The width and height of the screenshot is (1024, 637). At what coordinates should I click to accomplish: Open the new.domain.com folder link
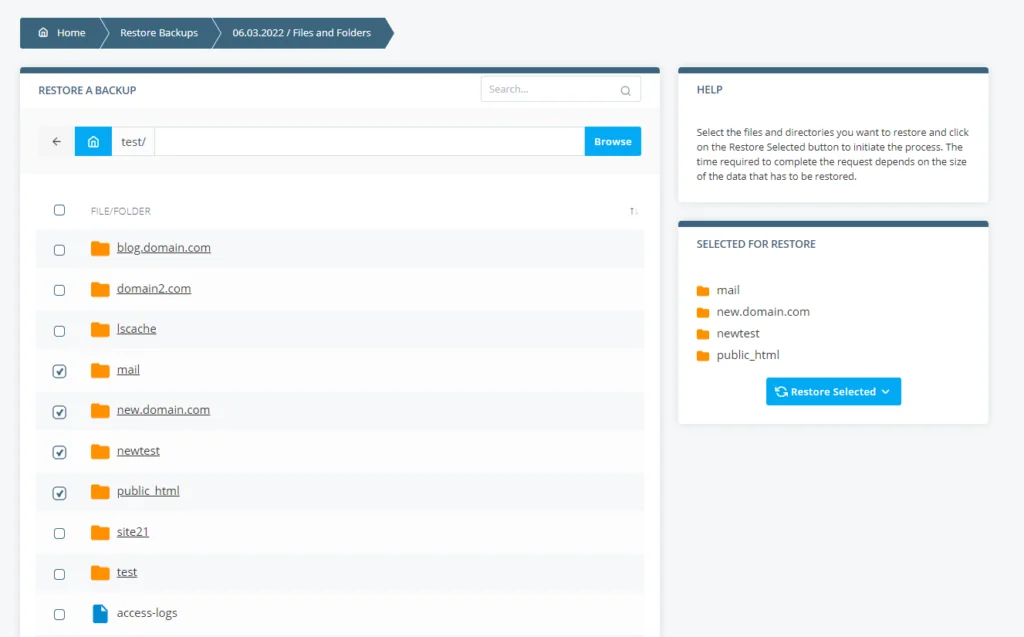click(x=163, y=410)
